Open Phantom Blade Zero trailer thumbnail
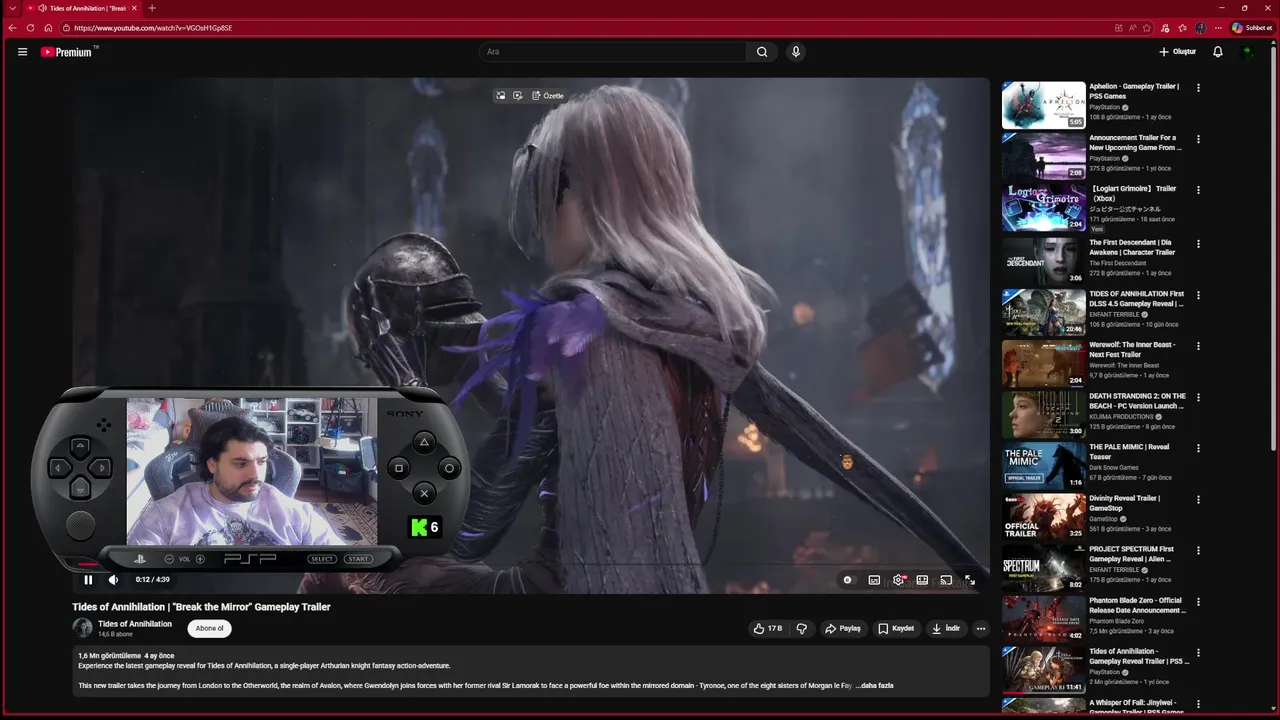 click(x=1044, y=618)
